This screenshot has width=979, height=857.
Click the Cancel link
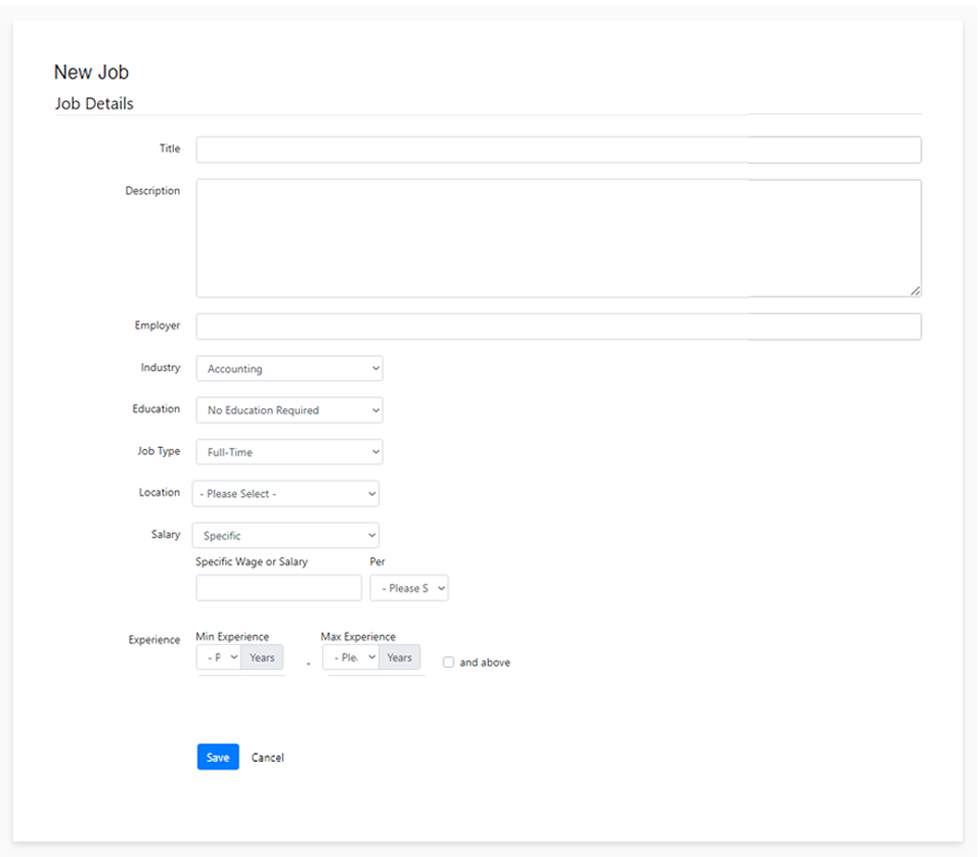coord(267,758)
